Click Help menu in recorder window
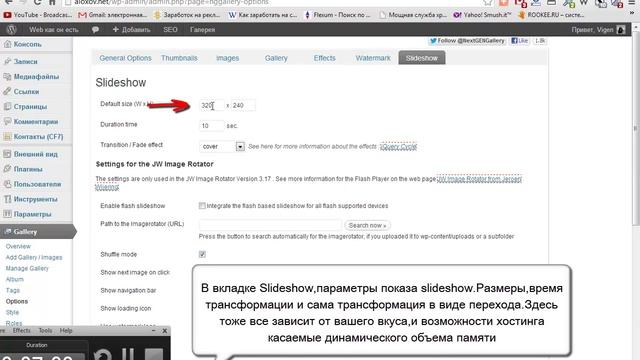Viewport: 640px width, 360px height. tap(66, 331)
